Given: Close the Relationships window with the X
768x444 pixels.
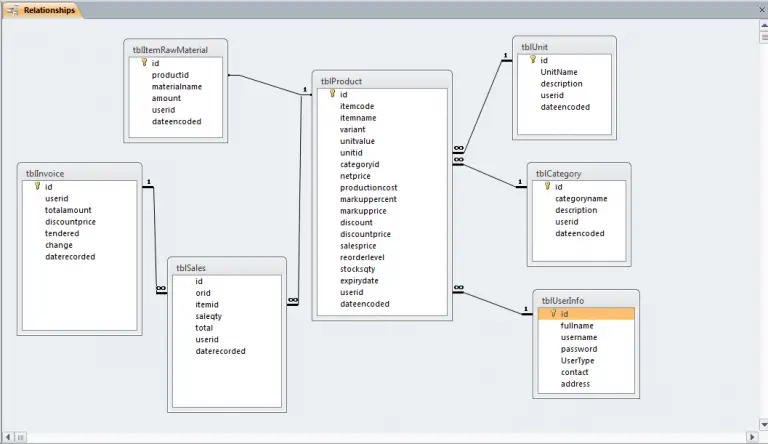Looking at the screenshot, I should (x=760, y=9).
